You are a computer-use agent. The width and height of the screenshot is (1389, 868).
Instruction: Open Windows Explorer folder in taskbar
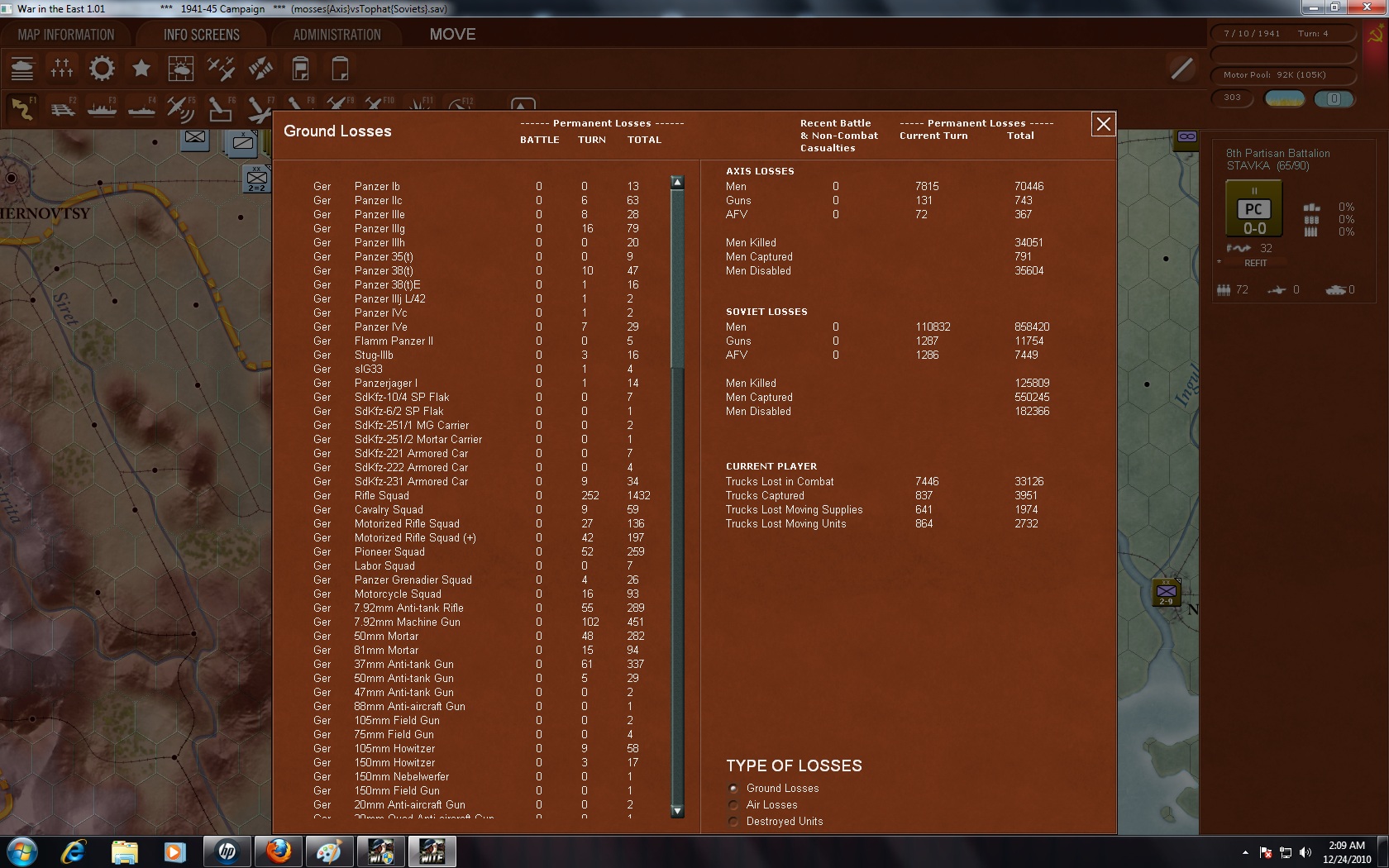click(x=124, y=851)
